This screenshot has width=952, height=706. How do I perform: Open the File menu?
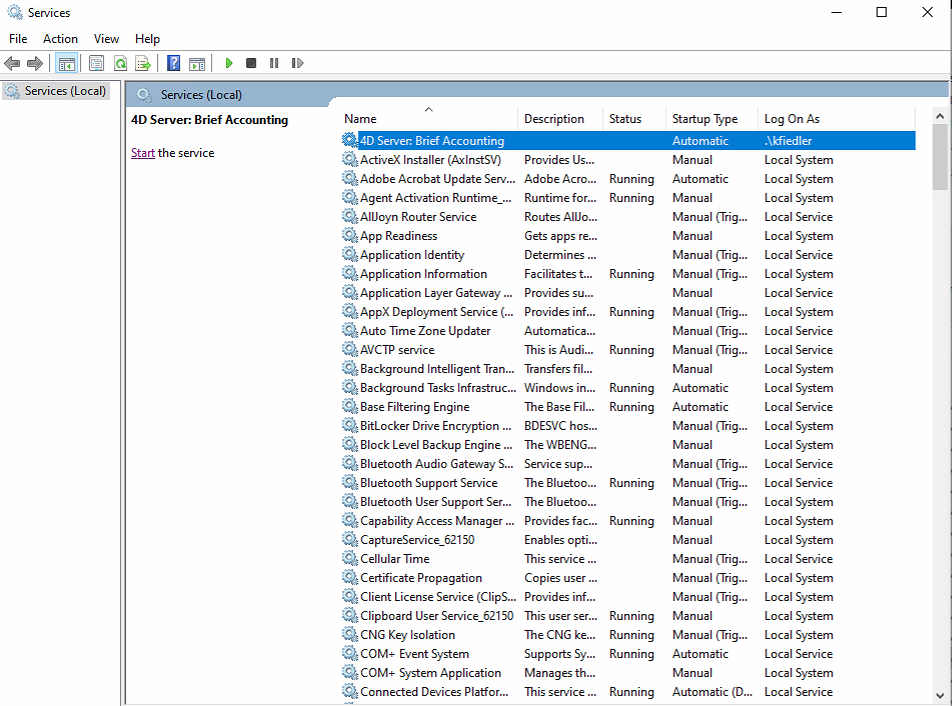(17, 38)
